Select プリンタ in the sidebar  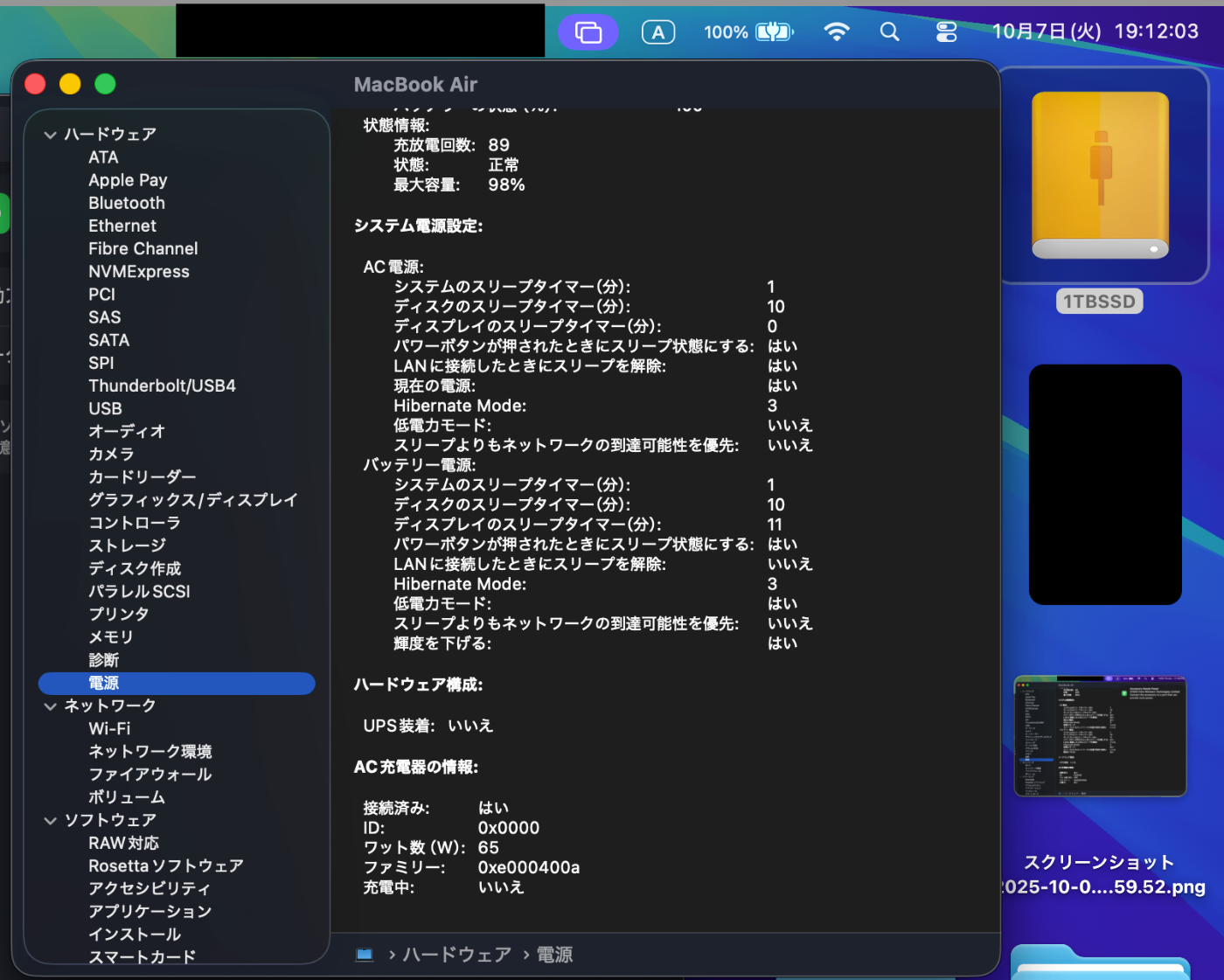tap(119, 614)
